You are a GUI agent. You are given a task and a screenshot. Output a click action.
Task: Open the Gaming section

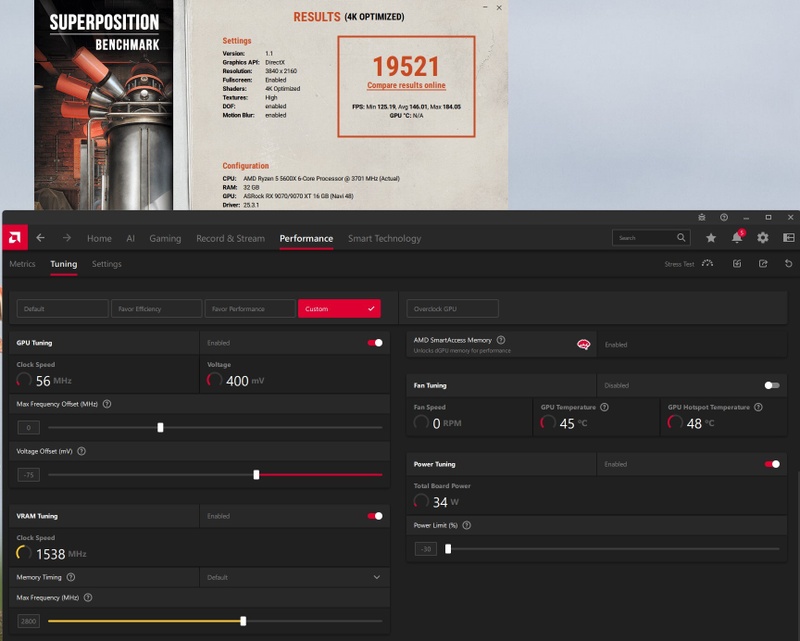(x=165, y=238)
